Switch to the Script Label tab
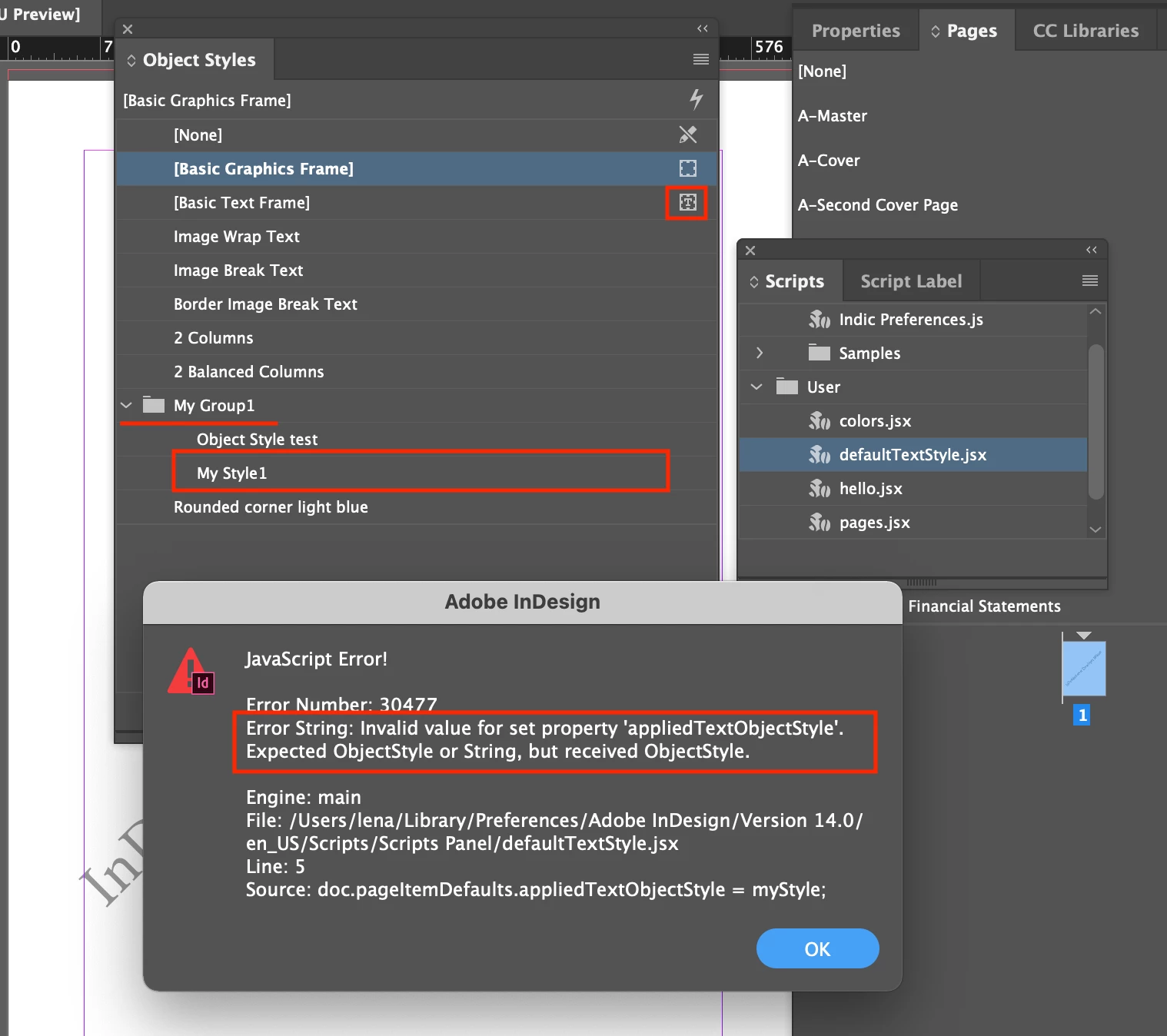Screen dimensions: 1167x1036 coord(911,281)
